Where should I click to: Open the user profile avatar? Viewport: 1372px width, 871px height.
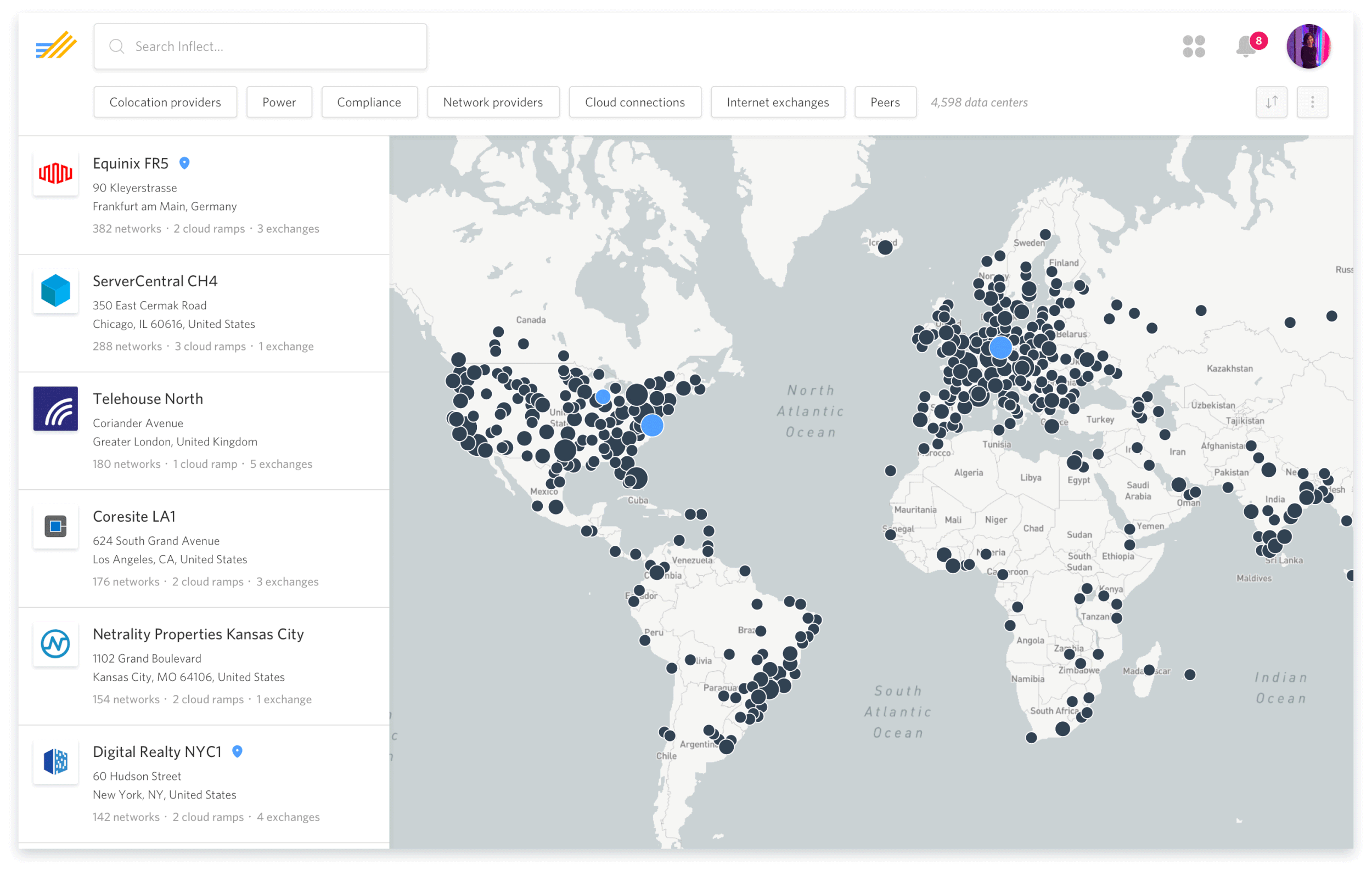click(x=1308, y=46)
